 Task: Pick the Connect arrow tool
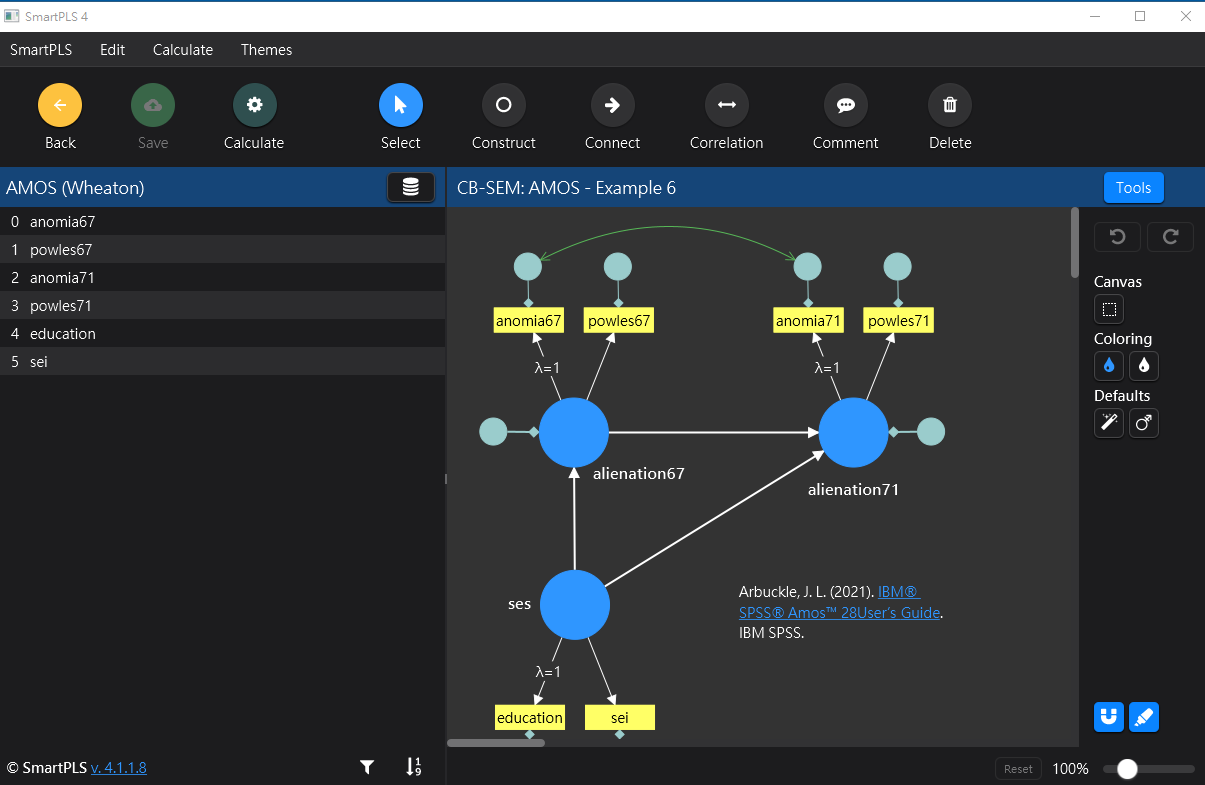(x=612, y=105)
